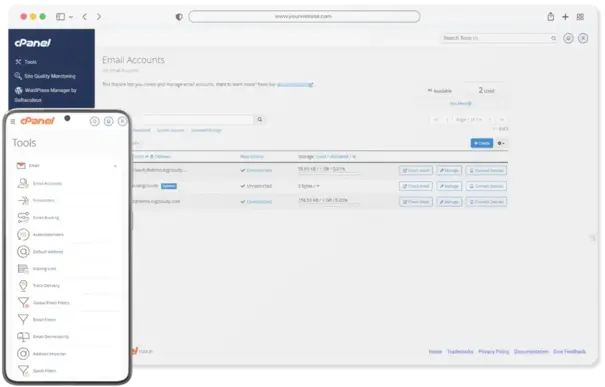
Task: Click browser privacy shield icon
Action: point(179,17)
